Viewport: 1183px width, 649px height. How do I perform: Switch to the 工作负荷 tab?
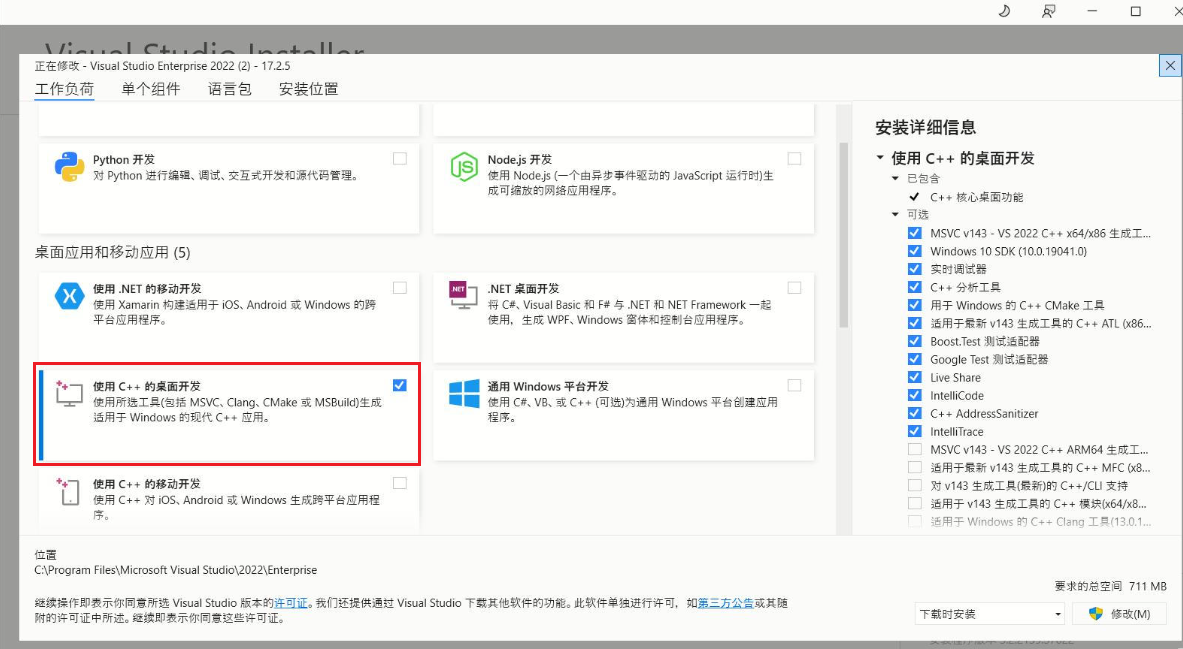pos(64,89)
